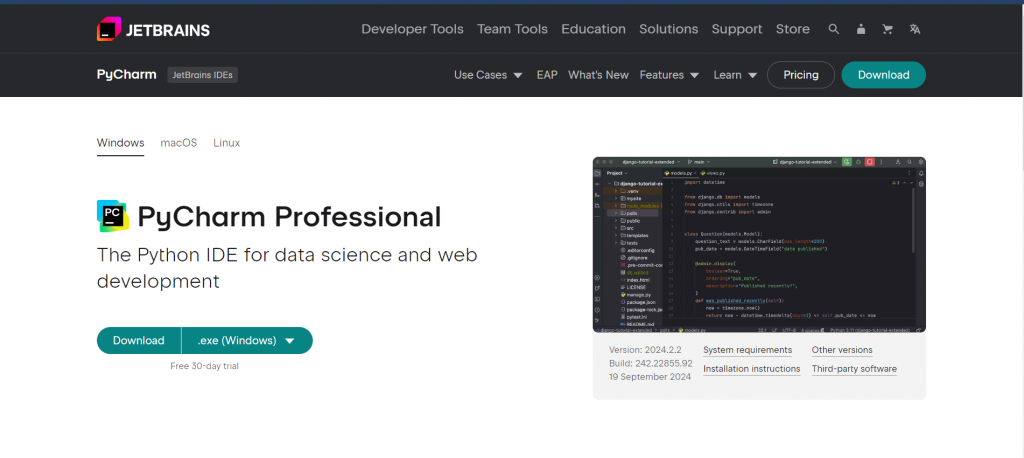Click the Free 30-day trial text
This screenshot has width=1024, height=458.
204,366
